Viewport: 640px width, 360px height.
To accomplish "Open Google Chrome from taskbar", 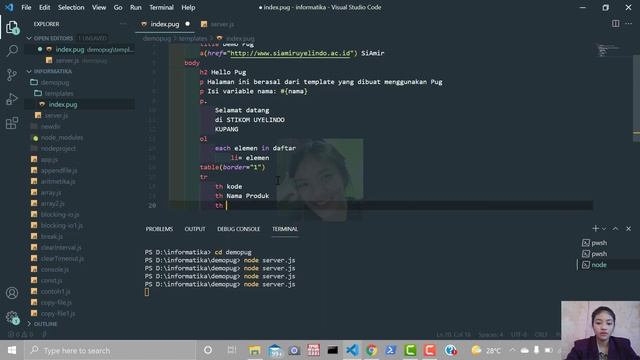I will pos(371,350).
